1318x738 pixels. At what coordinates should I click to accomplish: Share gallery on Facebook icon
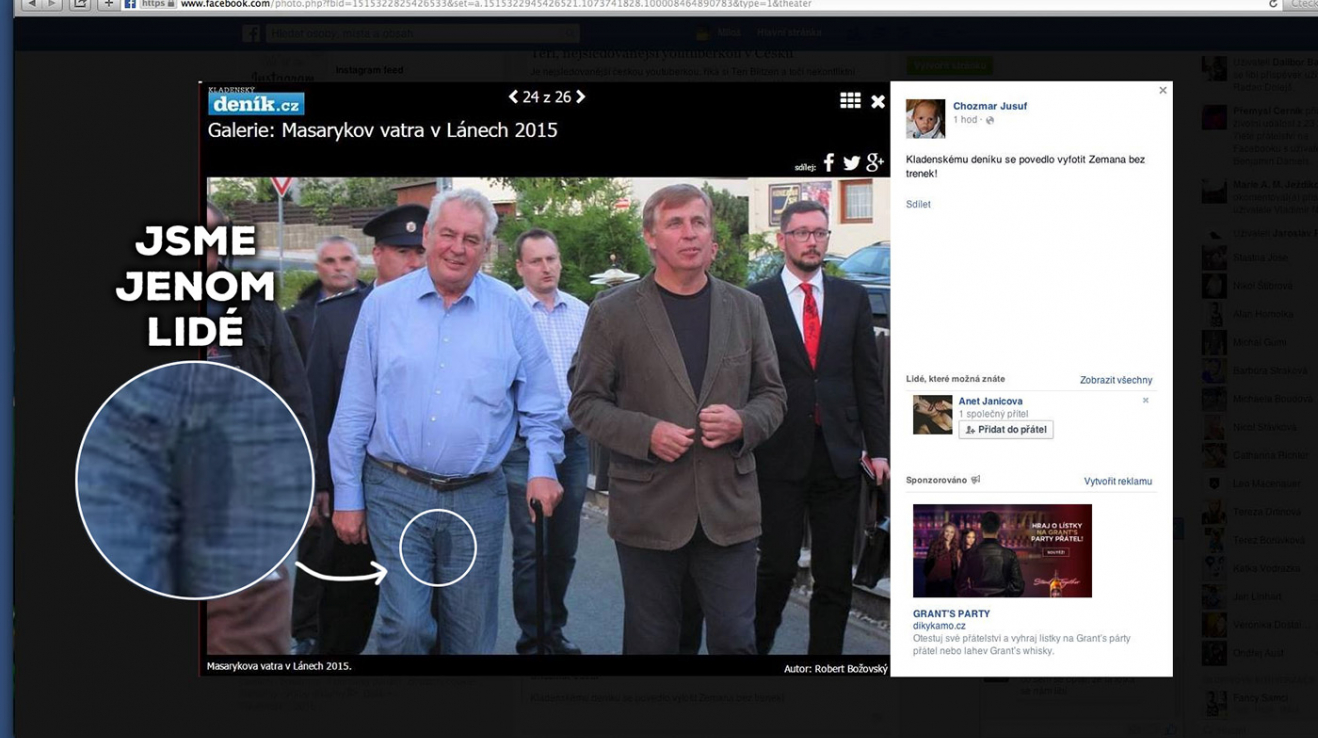(828, 163)
